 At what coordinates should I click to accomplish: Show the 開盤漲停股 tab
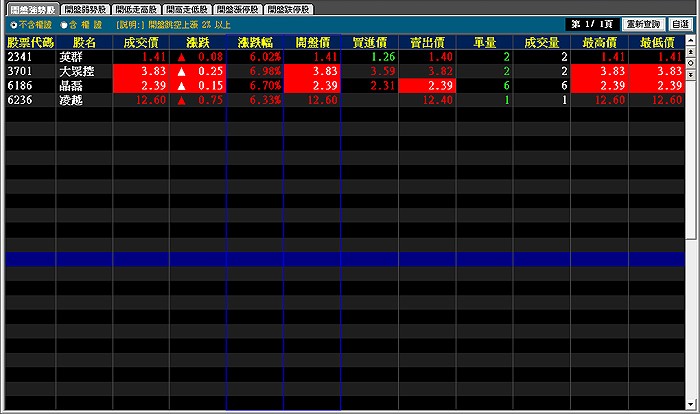pos(238,9)
